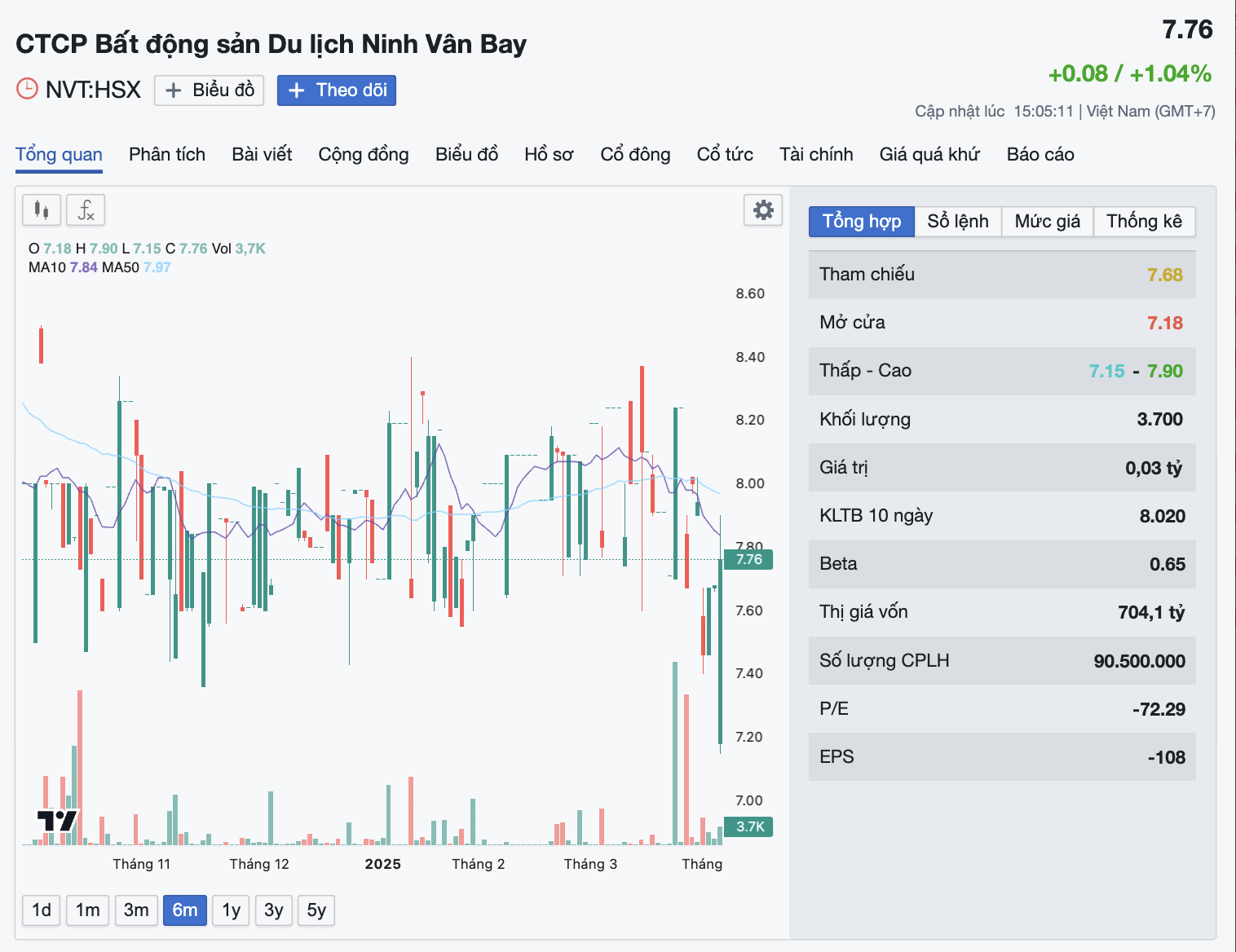1236x952 pixels.
Task: Open the Biểu đồ navigation tab
Action: (466, 155)
